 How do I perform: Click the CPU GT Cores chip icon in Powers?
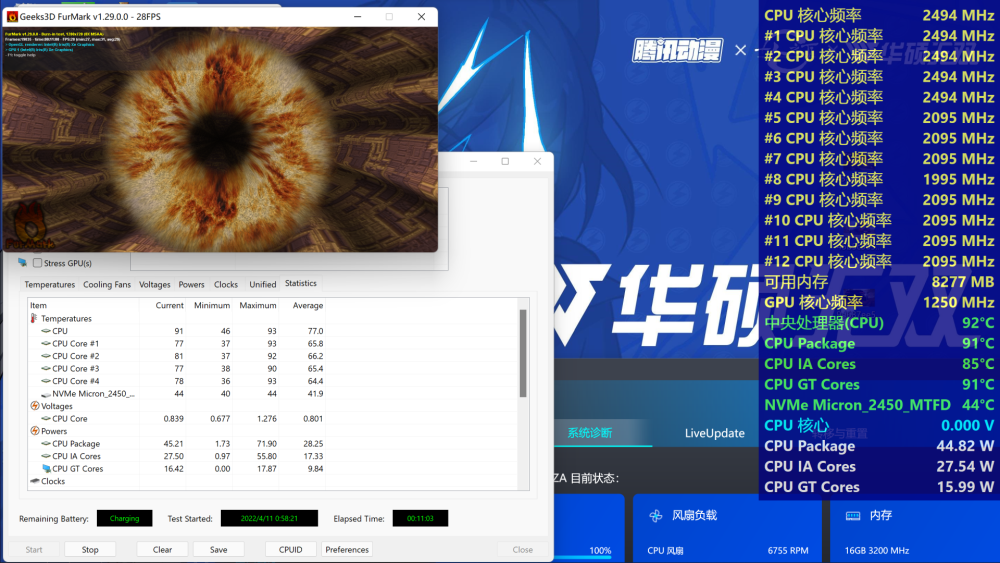tap(46, 469)
